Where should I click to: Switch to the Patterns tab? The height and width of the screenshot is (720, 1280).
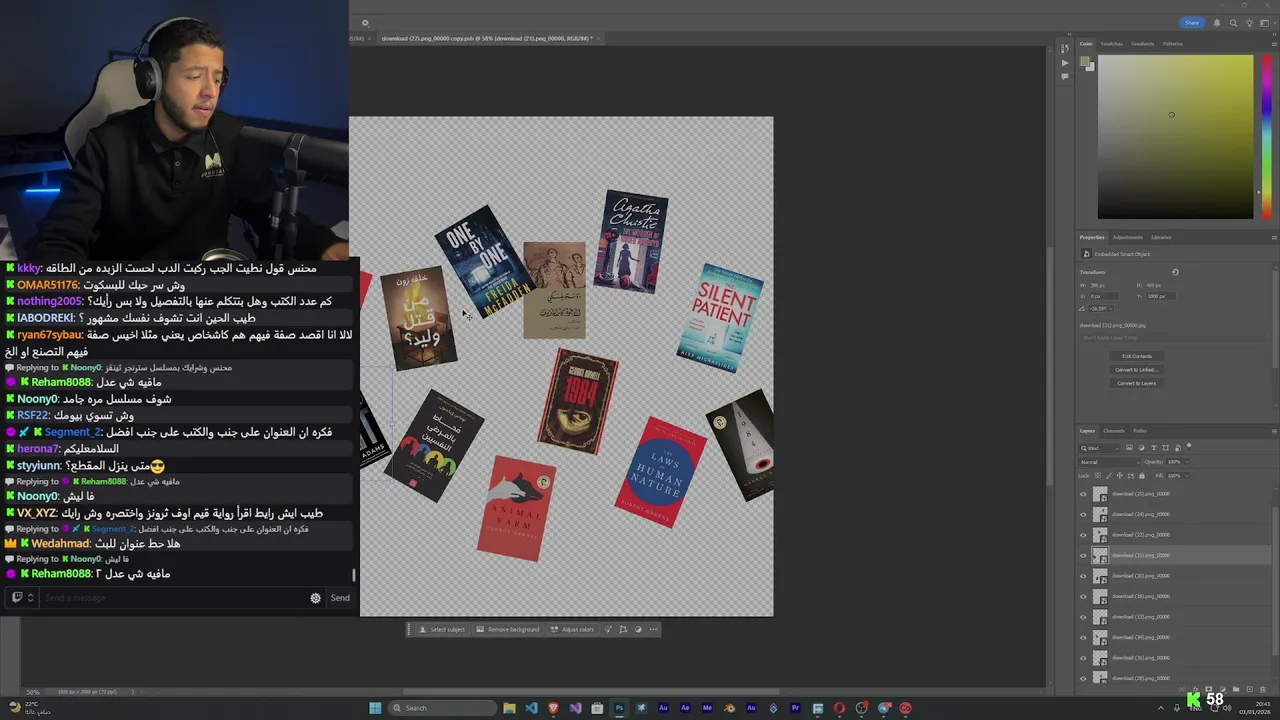tap(1173, 44)
